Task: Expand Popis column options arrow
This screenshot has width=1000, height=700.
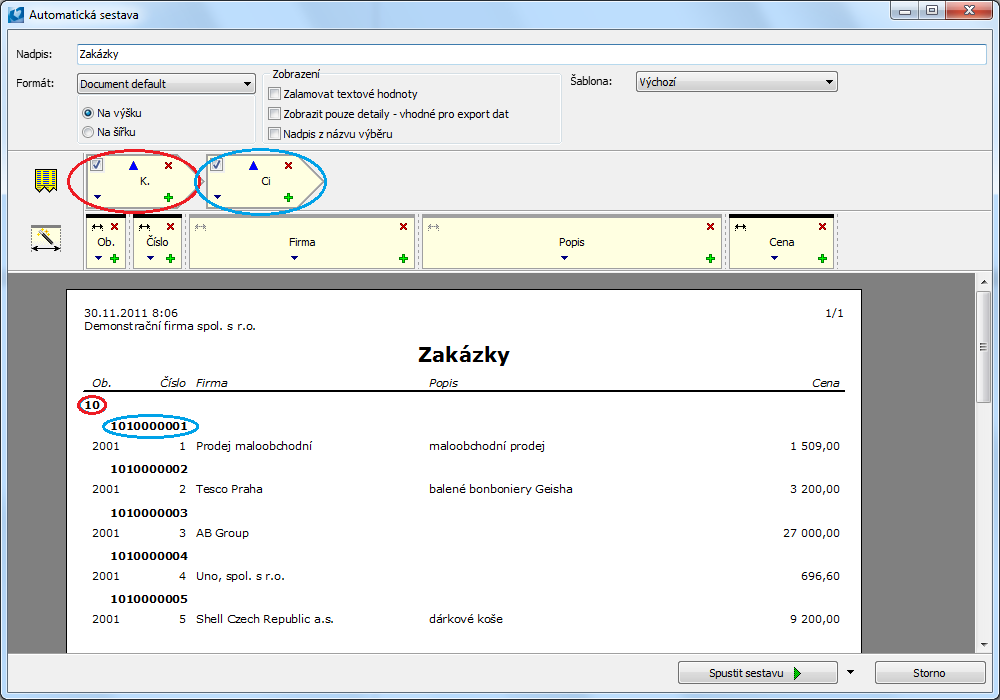Action: coord(564,258)
